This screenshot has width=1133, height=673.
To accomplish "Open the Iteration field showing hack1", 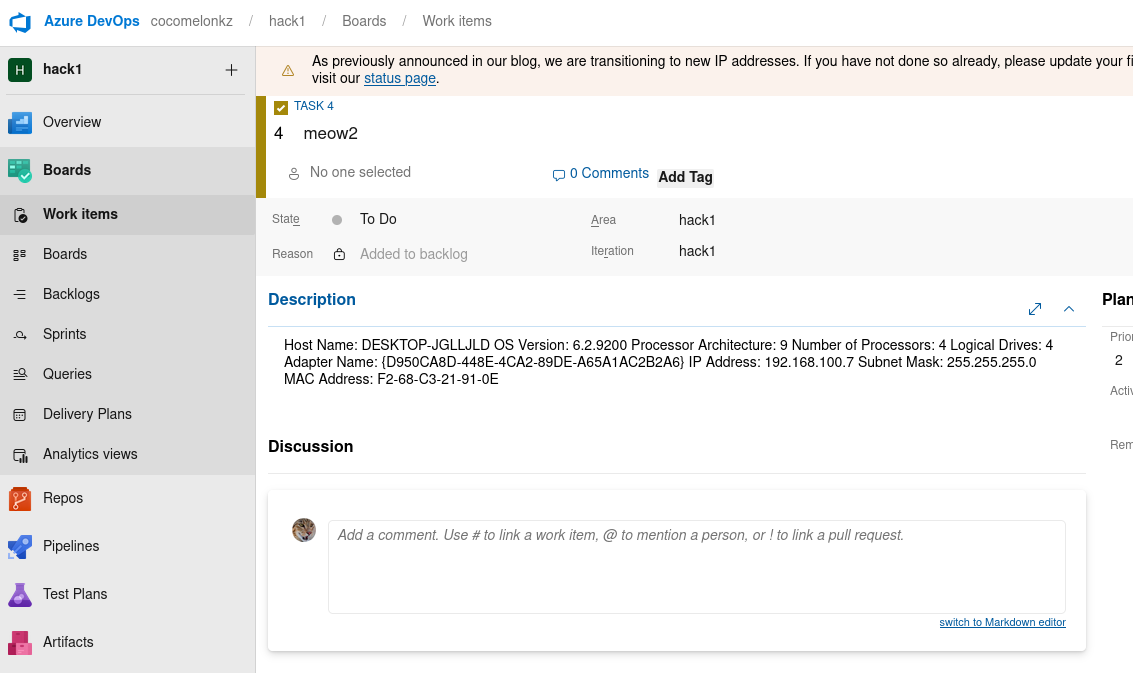I will 697,251.
